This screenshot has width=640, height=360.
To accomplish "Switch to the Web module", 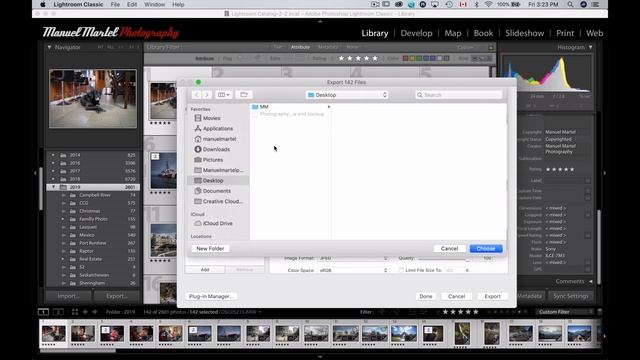I will point(594,33).
